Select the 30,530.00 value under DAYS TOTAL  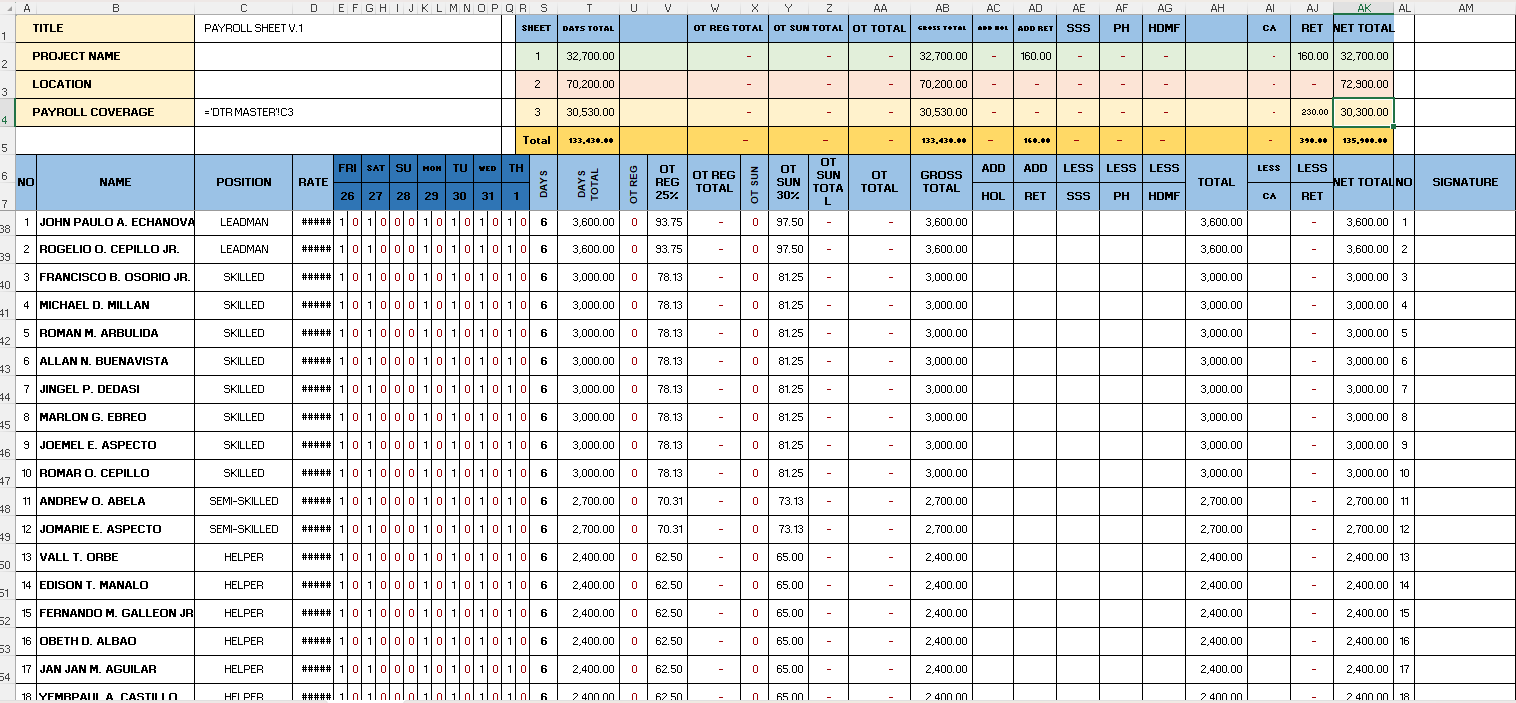click(x=589, y=112)
